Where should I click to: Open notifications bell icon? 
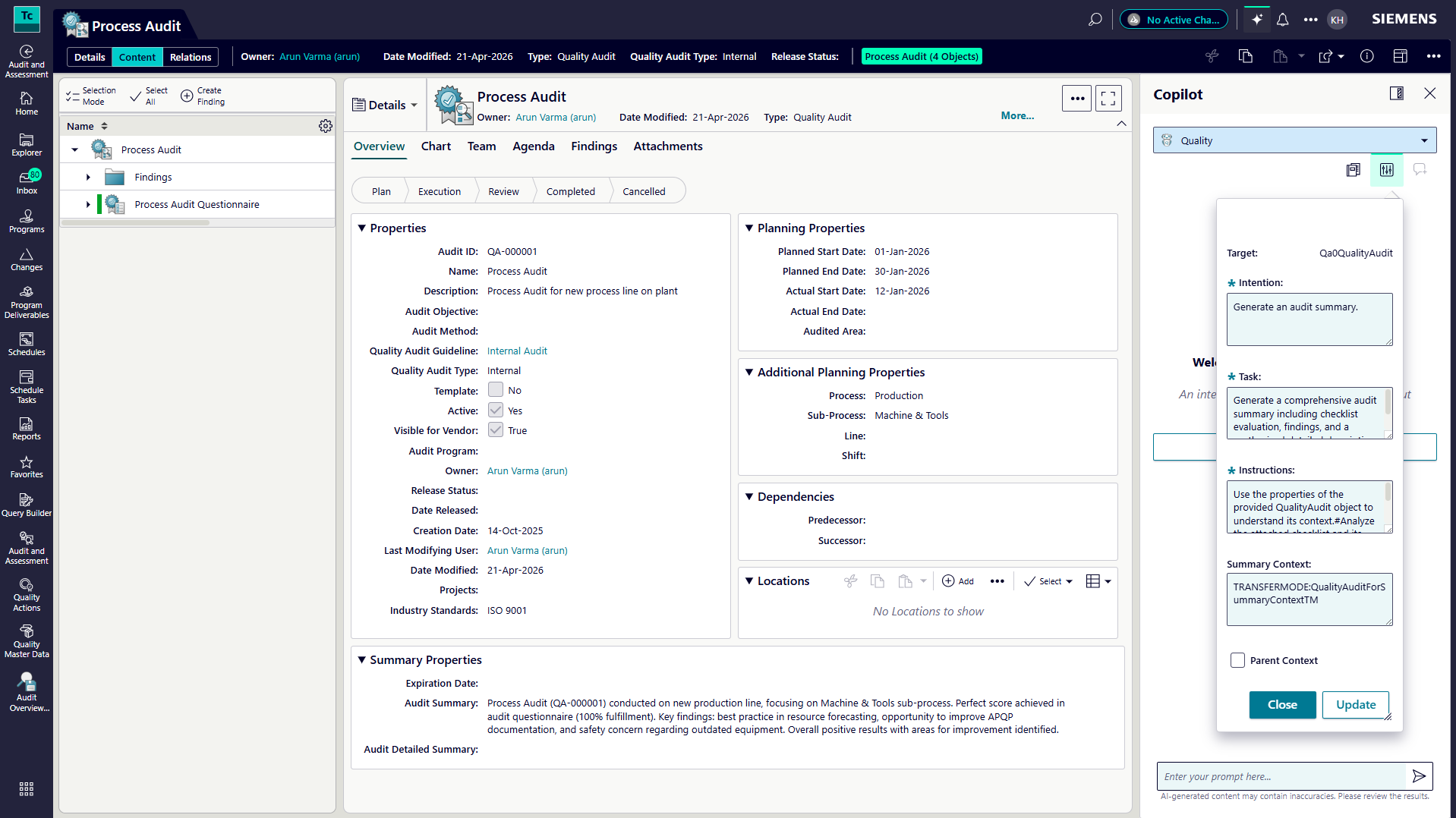point(1283,20)
